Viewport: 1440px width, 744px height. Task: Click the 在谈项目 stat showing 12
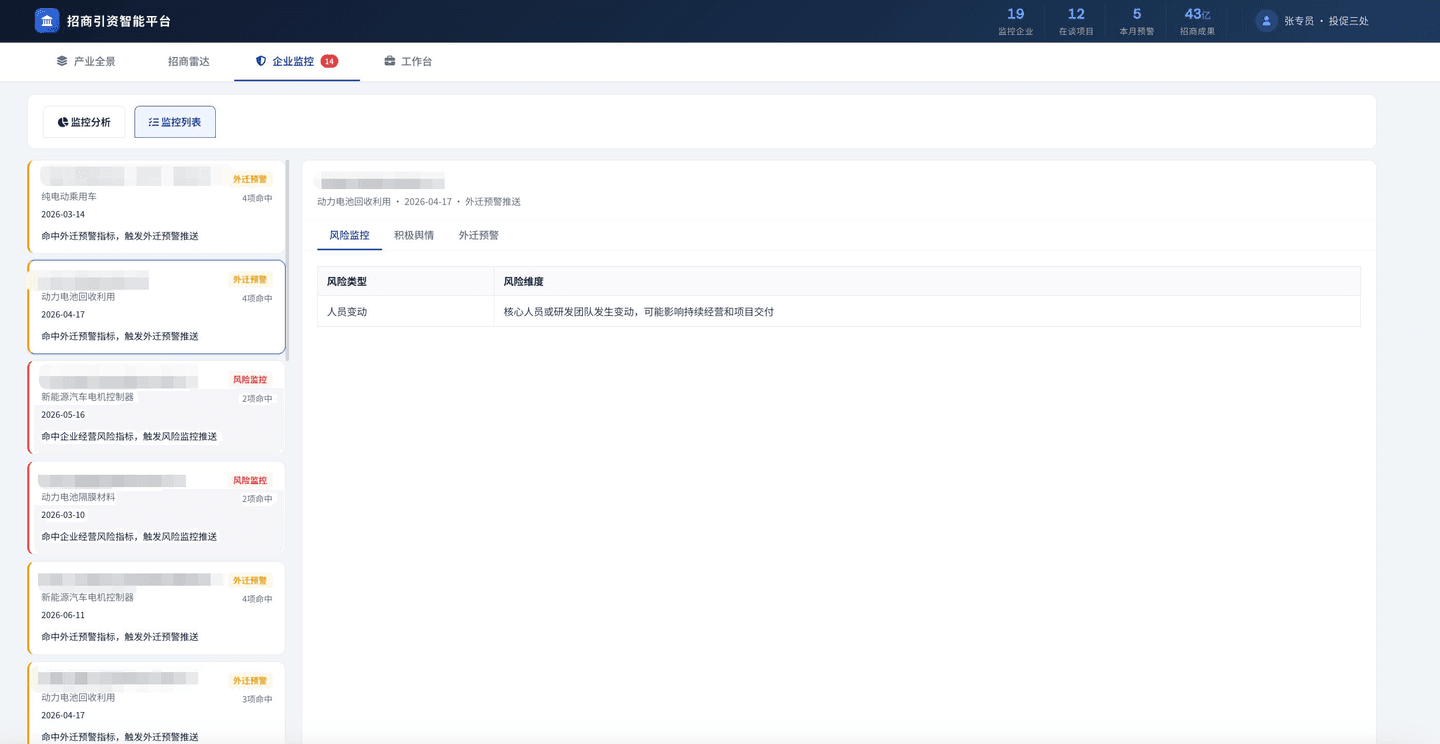pyautogui.click(x=1076, y=21)
